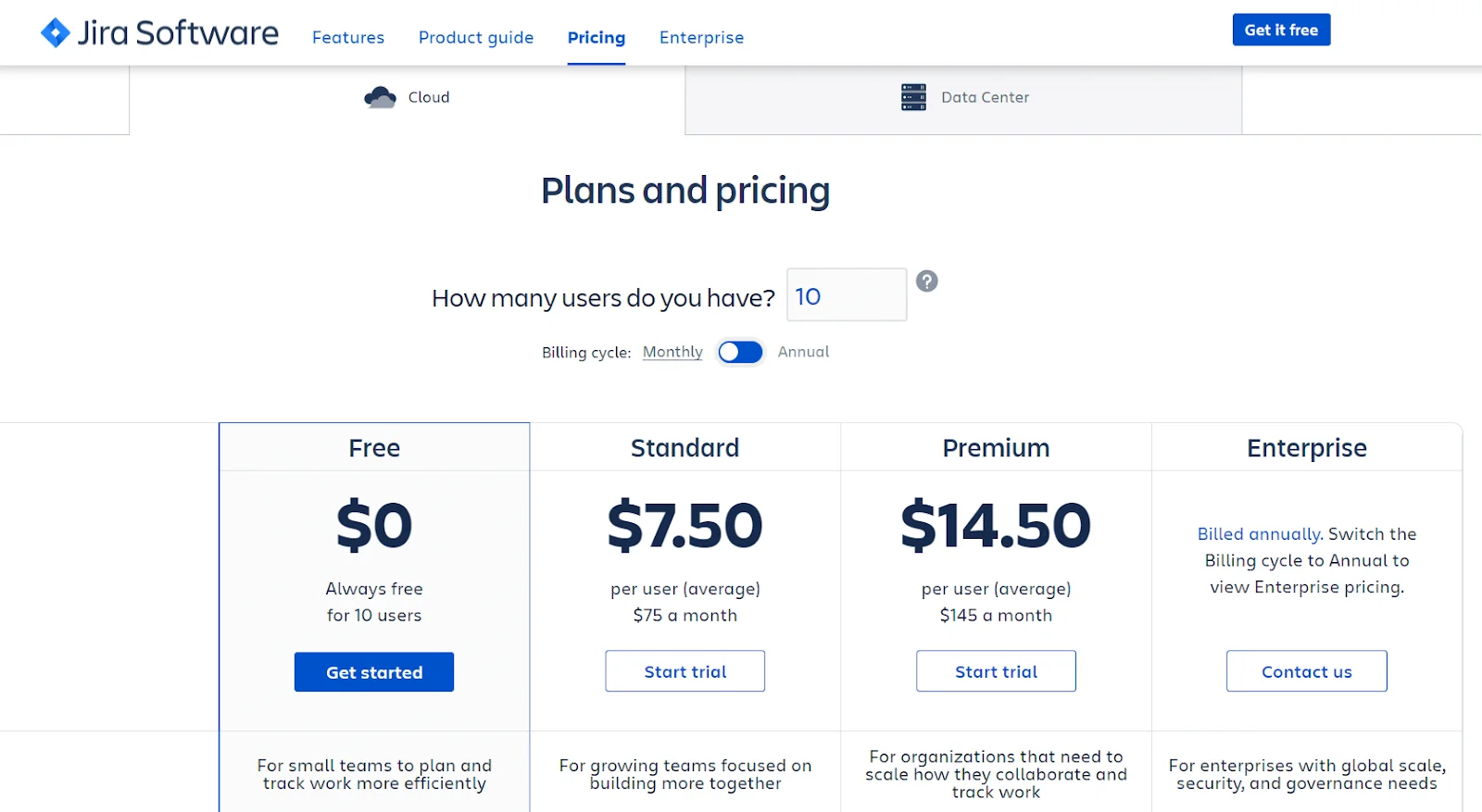
Task: Select the Monthly billing option
Action: click(x=672, y=352)
